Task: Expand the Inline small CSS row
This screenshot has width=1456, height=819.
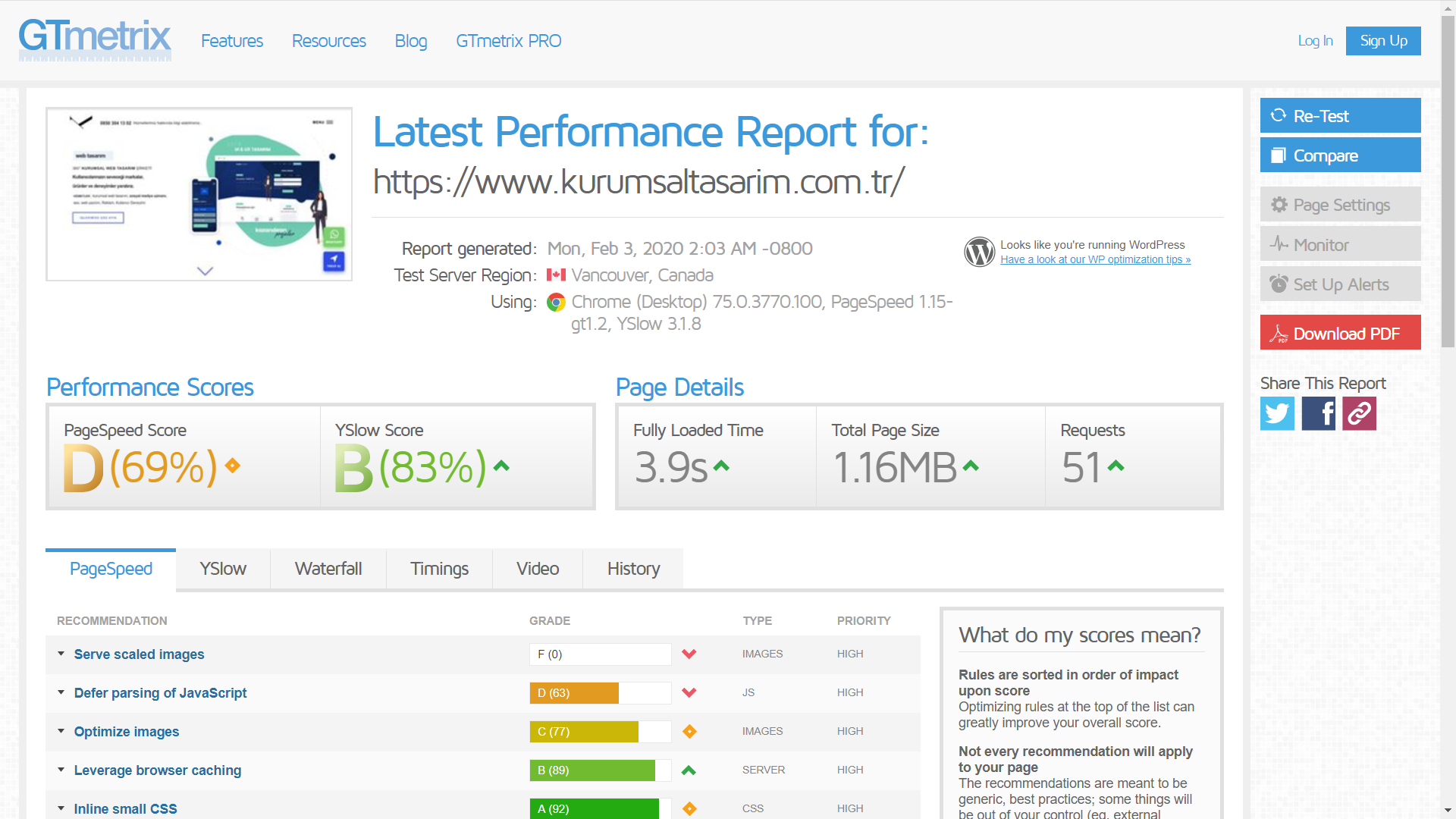Action: (x=61, y=808)
